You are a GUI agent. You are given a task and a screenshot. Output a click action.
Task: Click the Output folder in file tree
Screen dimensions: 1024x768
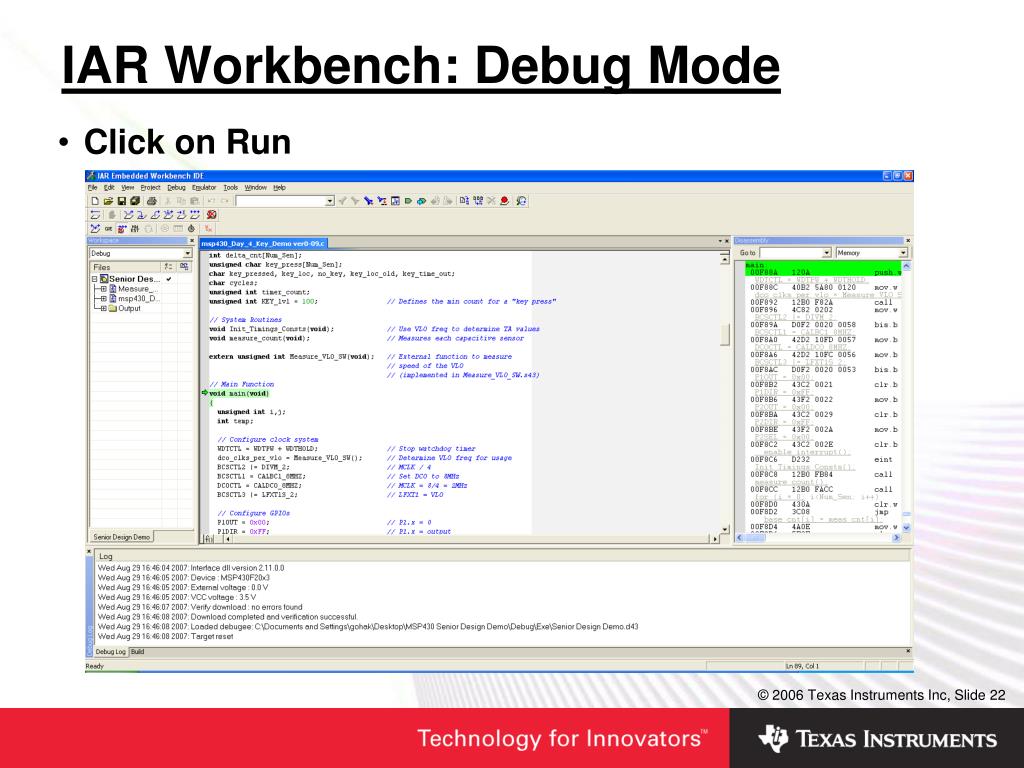(124, 308)
